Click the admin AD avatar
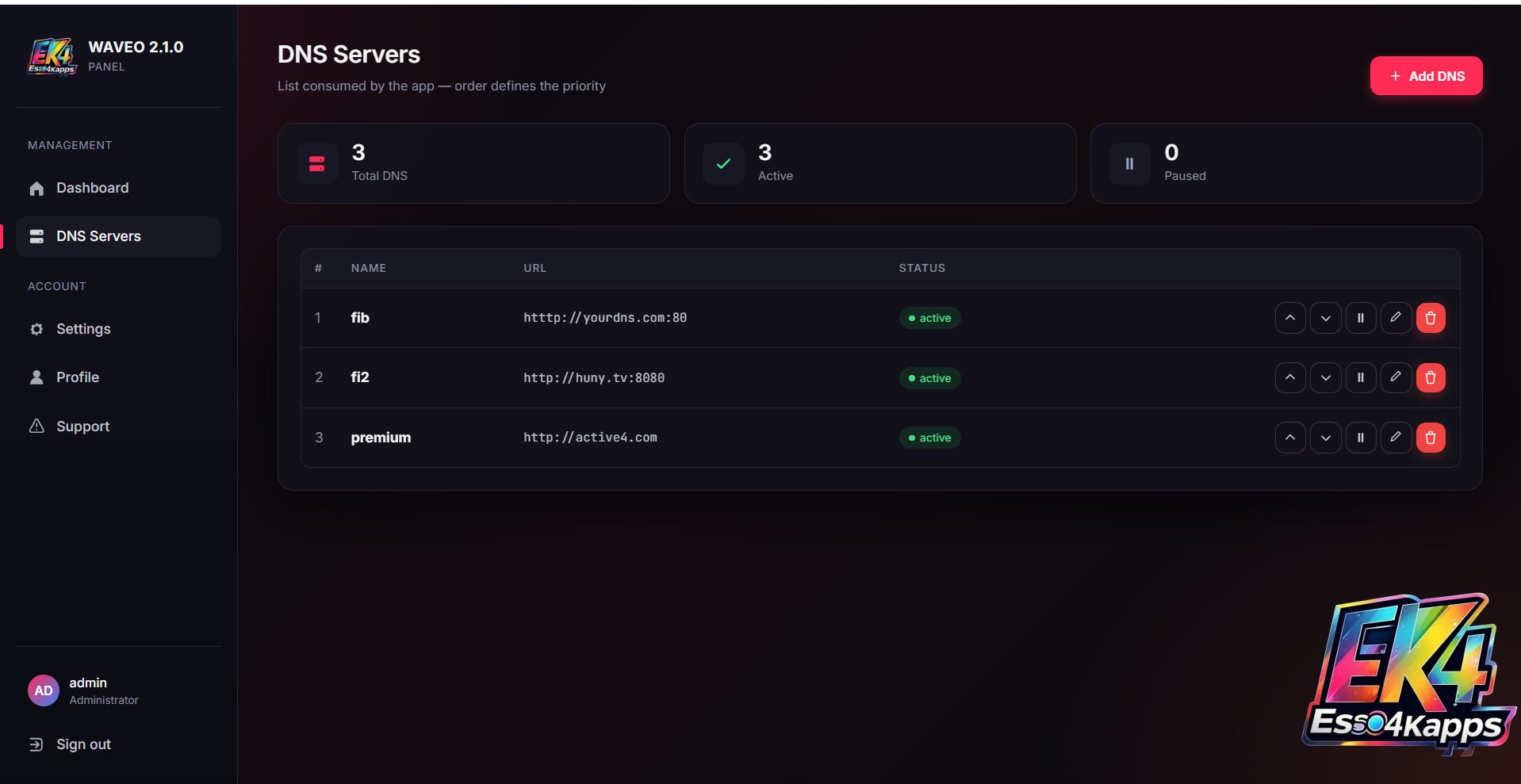The height and width of the screenshot is (784, 1521). point(44,690)
